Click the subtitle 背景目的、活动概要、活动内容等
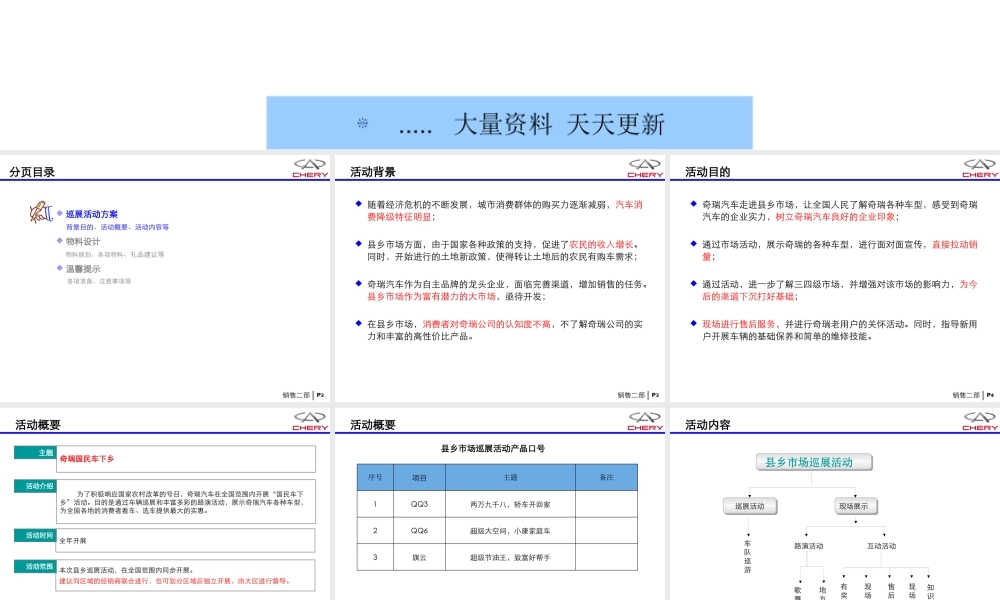This screenshot has width=1000, height=600. [117, 227]
